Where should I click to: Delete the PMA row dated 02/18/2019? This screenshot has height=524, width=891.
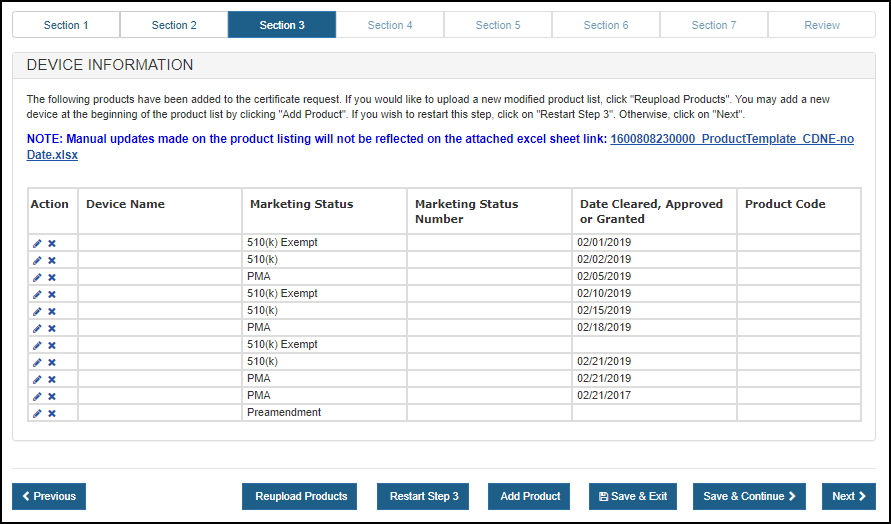pyautogui.click(x=52, y=328)
